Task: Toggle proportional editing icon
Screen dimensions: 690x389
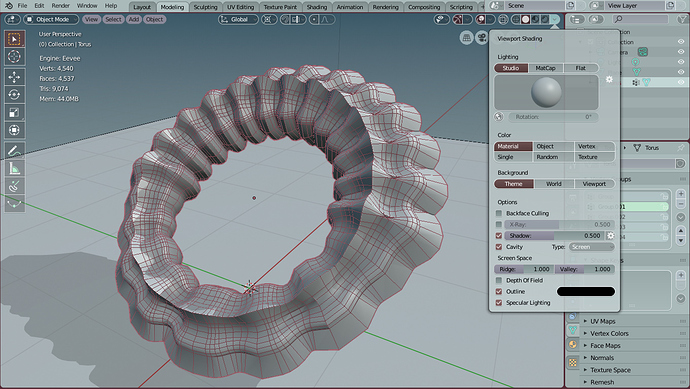Action: (314, 19)
